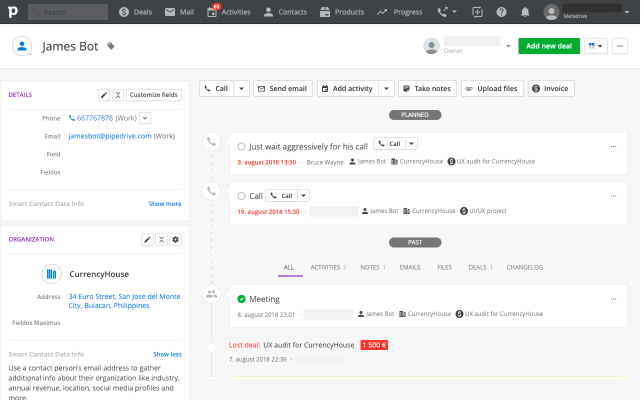Collapse the Organization section icon
This screenshot has width=641, height=401.
coord(161,240)
